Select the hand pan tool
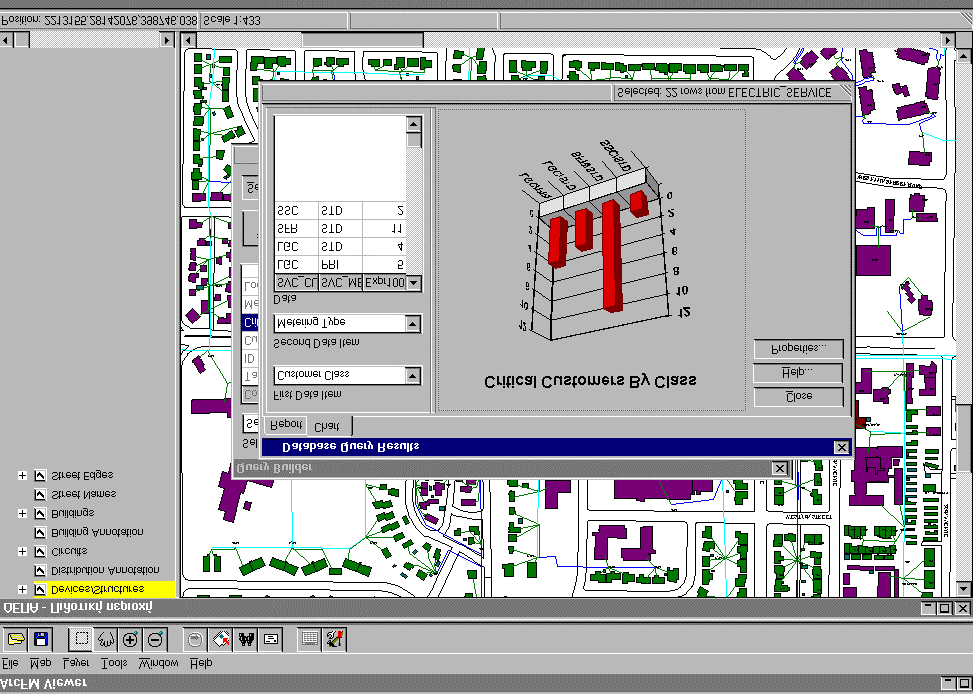973x695 pixels. pyautogui.click(x=105, y=639)
